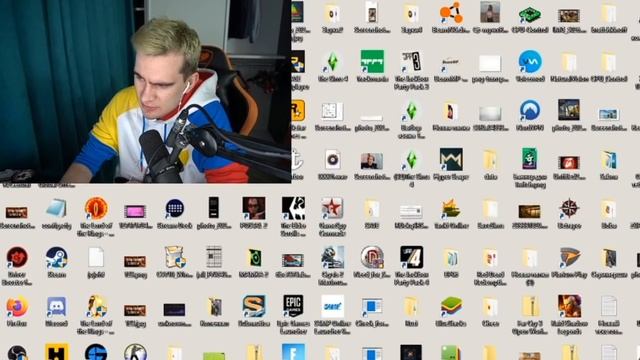Launch the burning ship game icon

point(451,209)
